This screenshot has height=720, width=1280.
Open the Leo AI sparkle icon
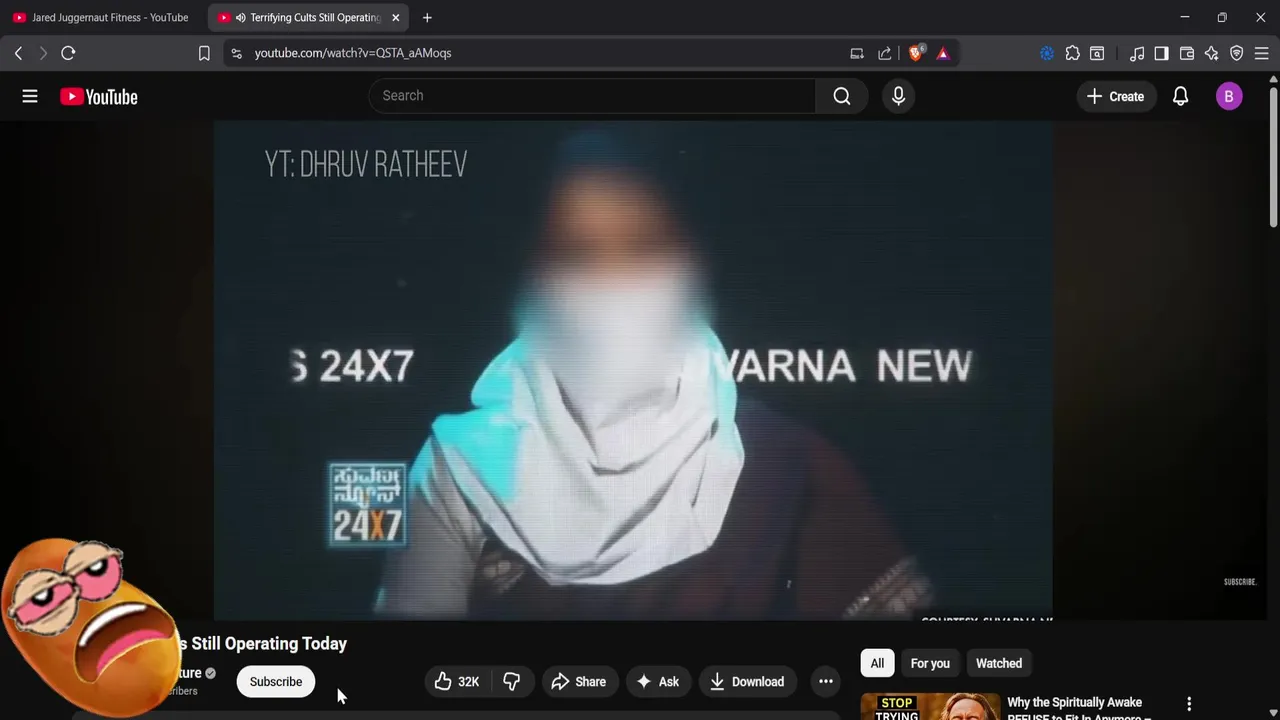tap(1212, 53)
